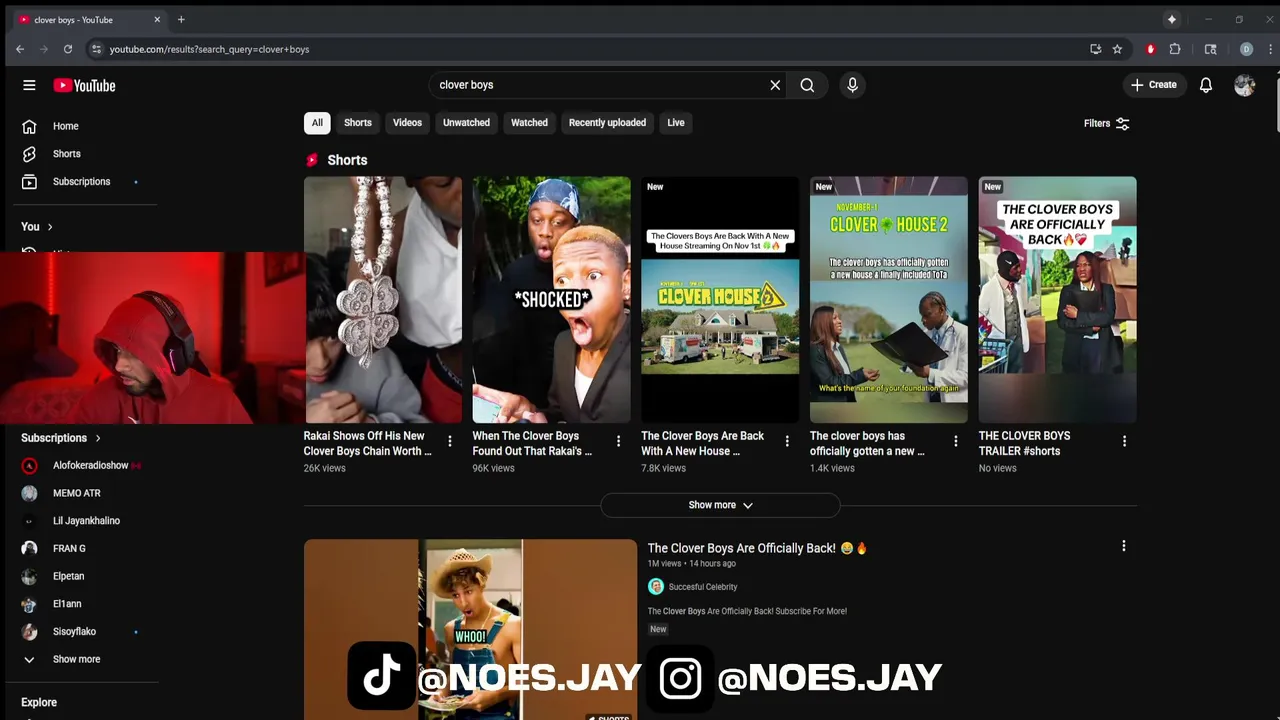The image size is (1280, 720).
Task: Open browser extensions puzzle icon
Action: tap(1175, 49)
